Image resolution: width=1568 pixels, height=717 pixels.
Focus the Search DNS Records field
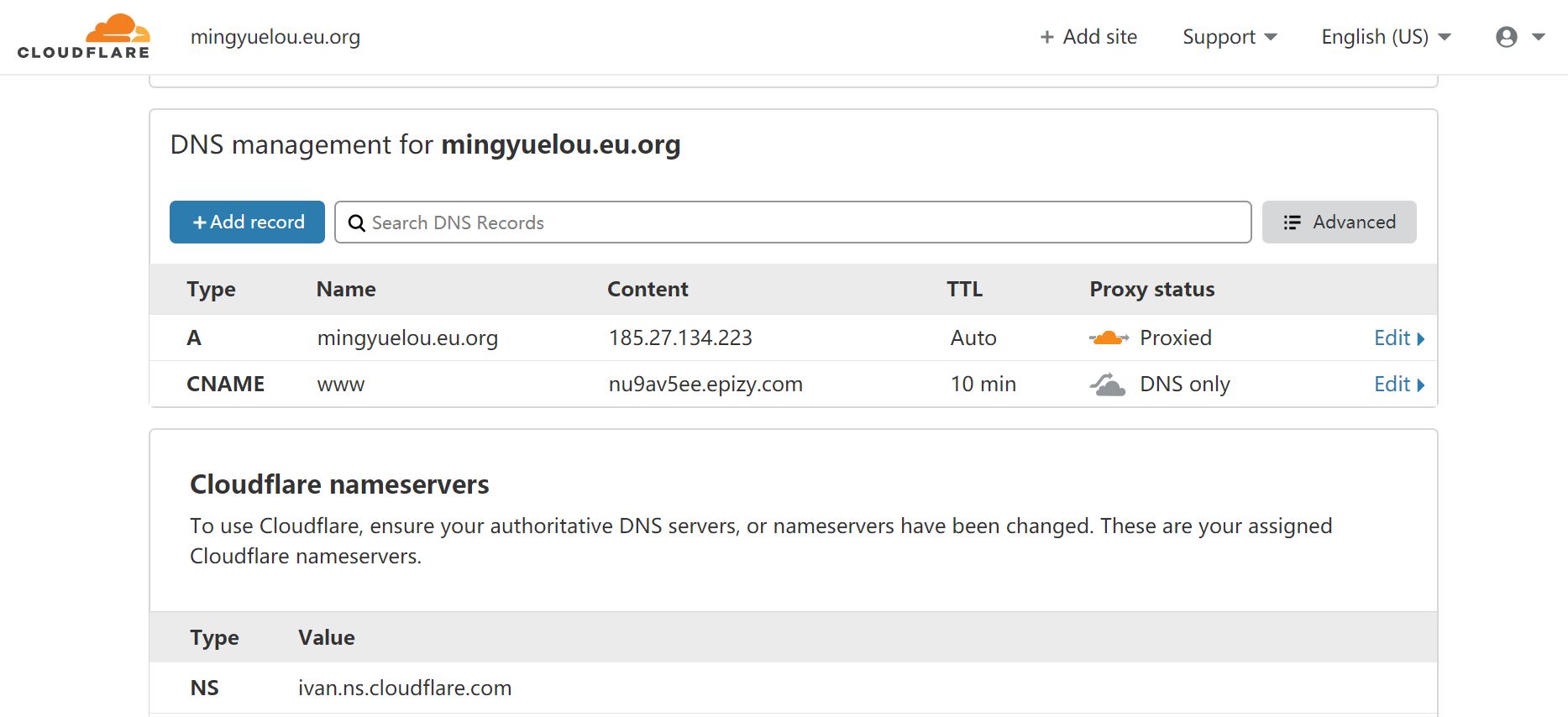coord(793,222)
